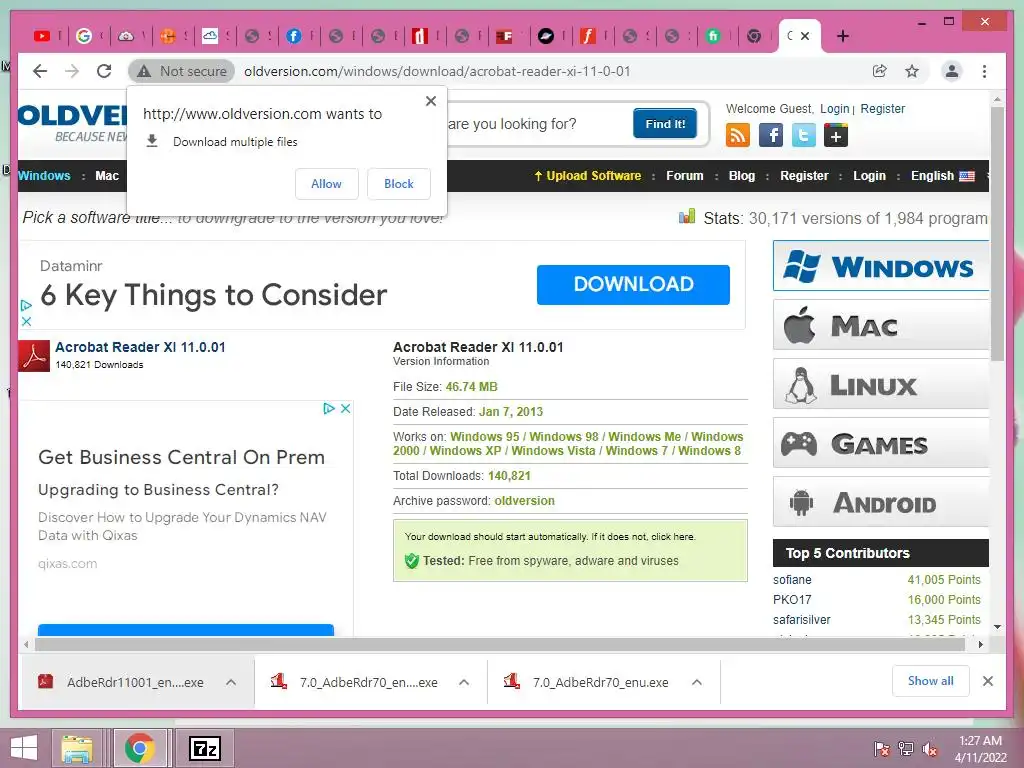Open contributor PKO17 profile
Screen dimensions: 1024x768
pyautogui.click(x=792, y=600)
